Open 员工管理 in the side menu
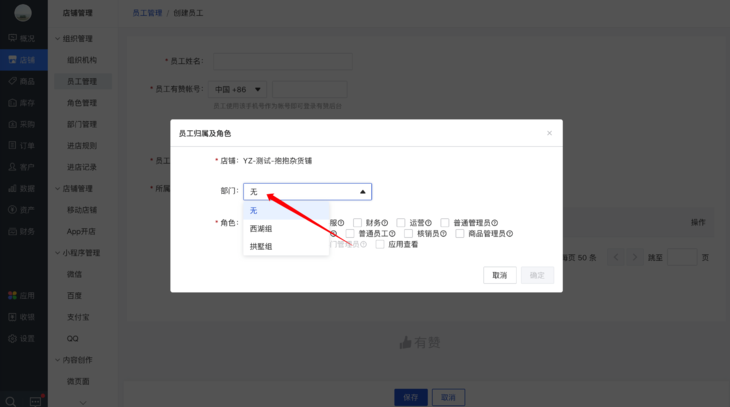This screenshot has height=407, width=730. (82, 81)
